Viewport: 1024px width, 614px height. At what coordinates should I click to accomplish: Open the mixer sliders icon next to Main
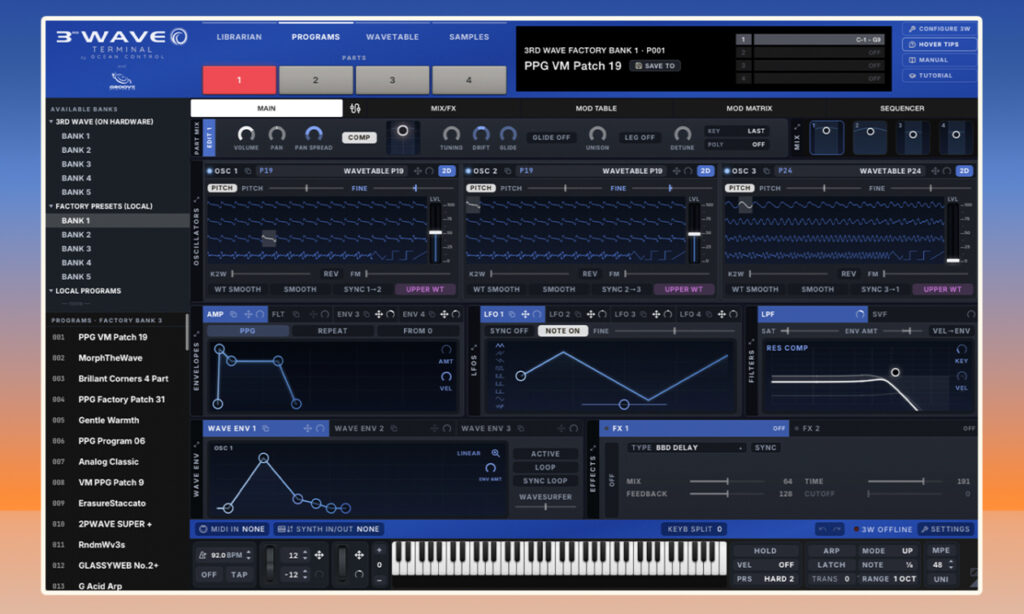click(355, 108)
